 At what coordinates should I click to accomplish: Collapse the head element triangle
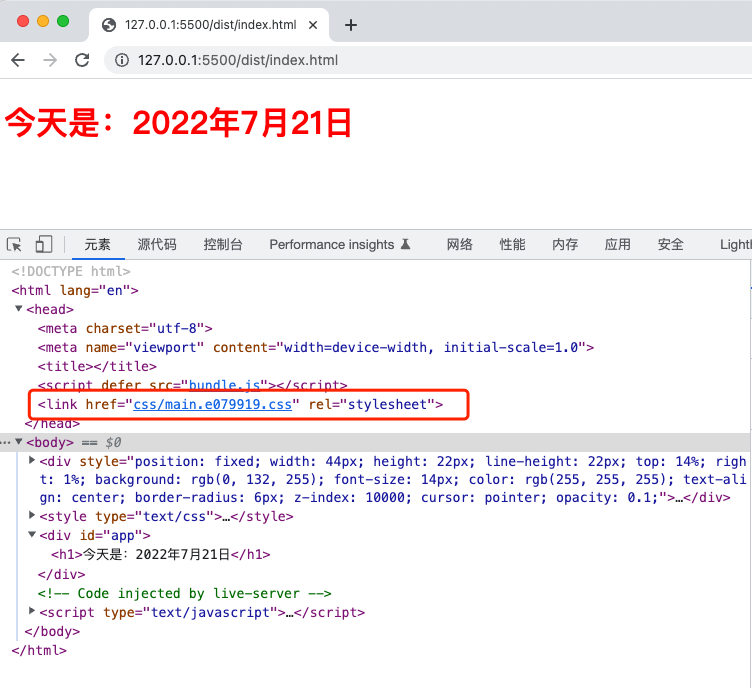[x=19, y=309]
